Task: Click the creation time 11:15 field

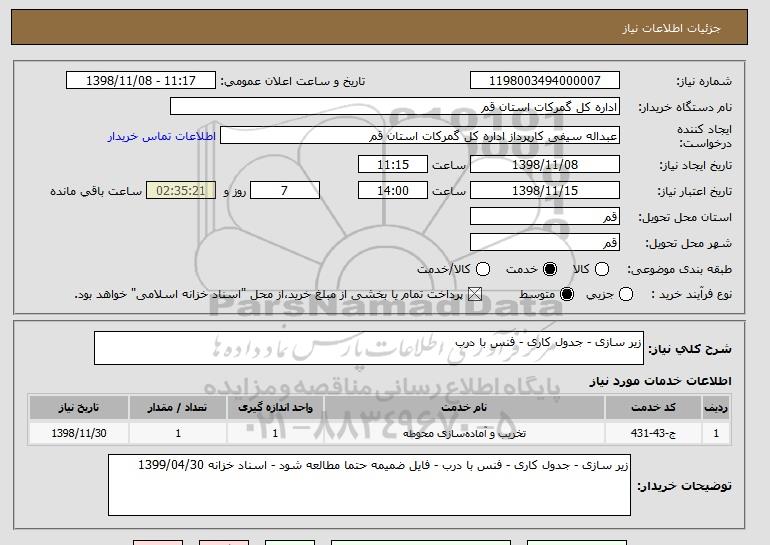Action: [x=393, y=164]
